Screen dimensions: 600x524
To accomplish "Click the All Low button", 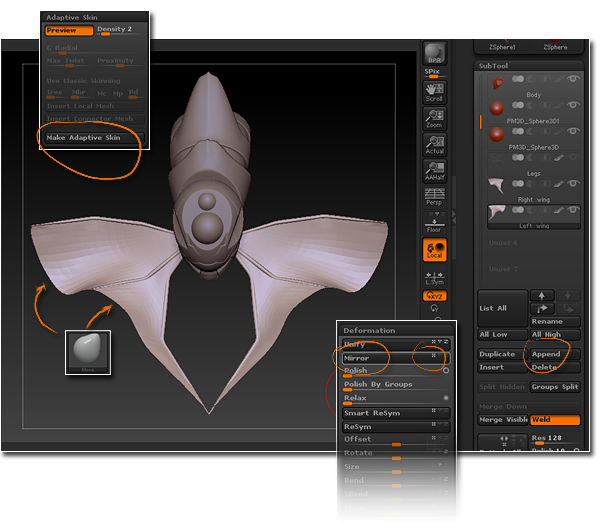I will [502, 335].
